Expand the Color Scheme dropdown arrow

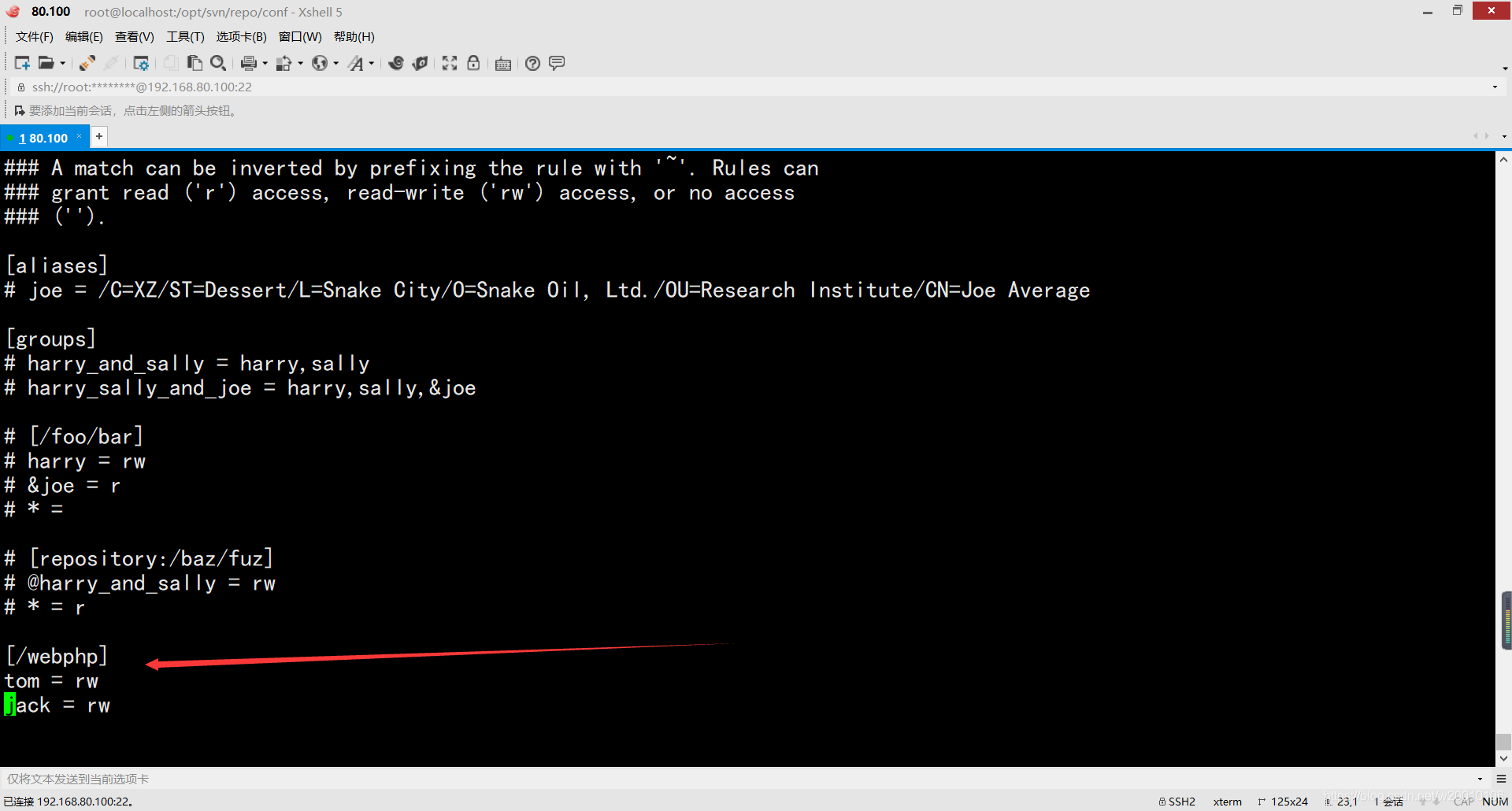(x=300, y=64)
